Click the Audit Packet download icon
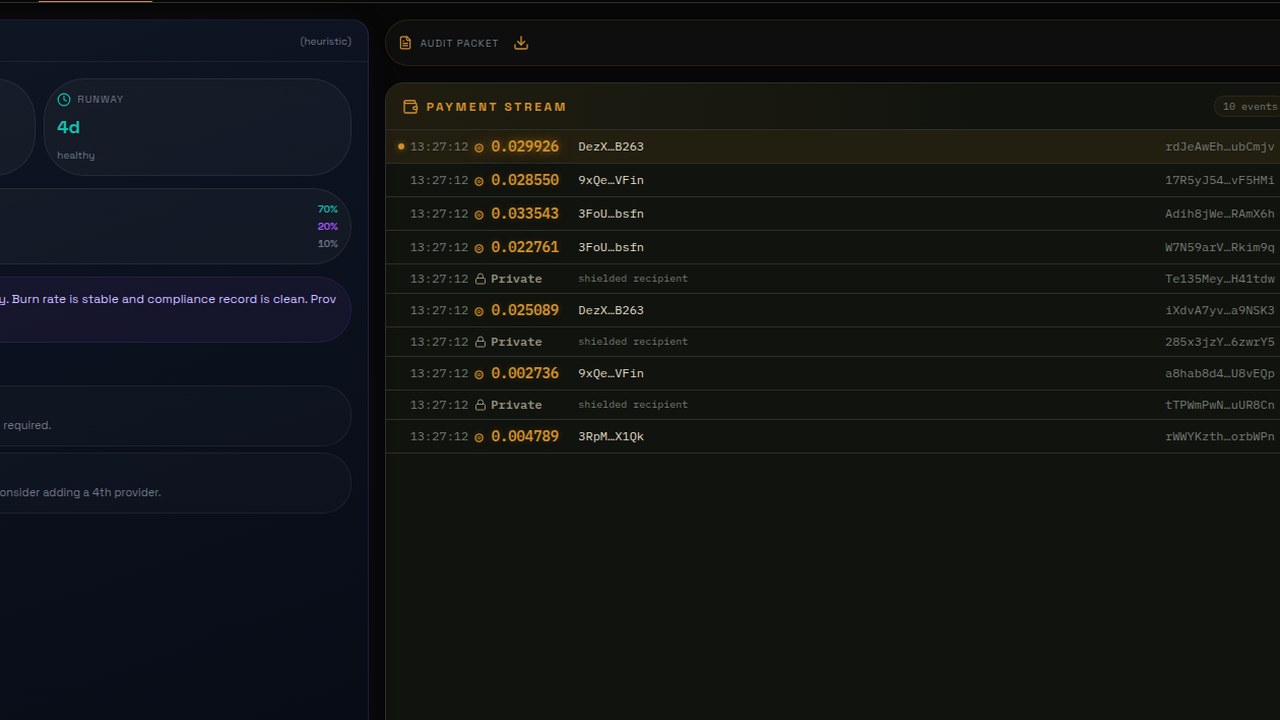This screenshot has height=720, width=1280. coord(521,43)
